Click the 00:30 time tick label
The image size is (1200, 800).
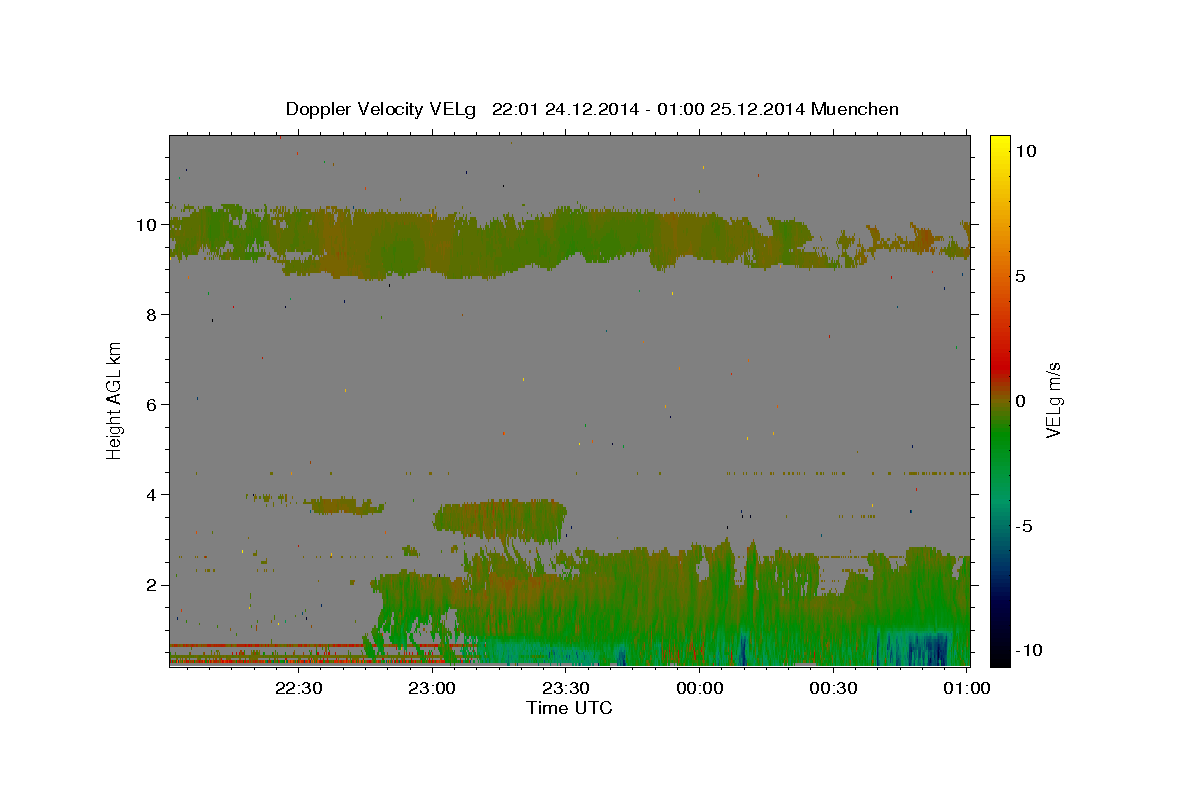pos(833,688)
